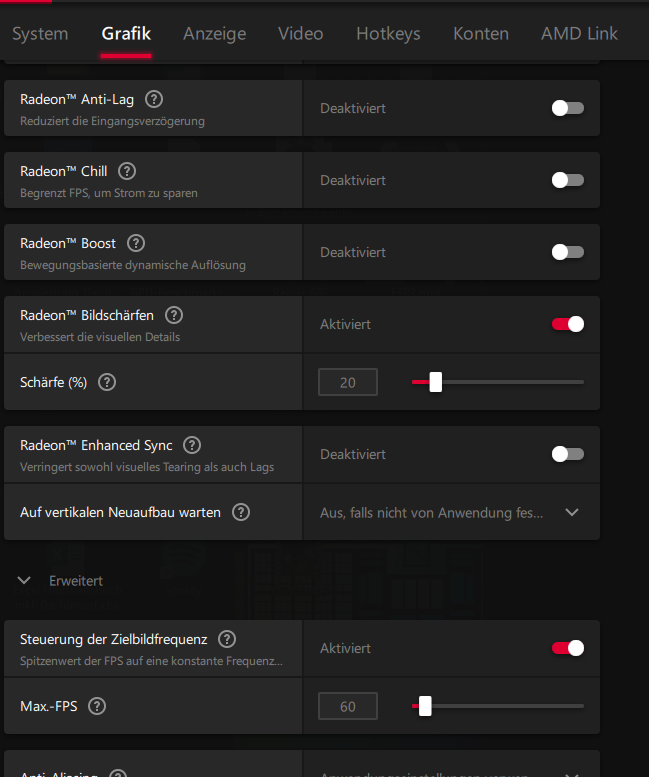
Task: Open help for Auf vertikalen Neuaufbau warten
Action: click(241, 512)
